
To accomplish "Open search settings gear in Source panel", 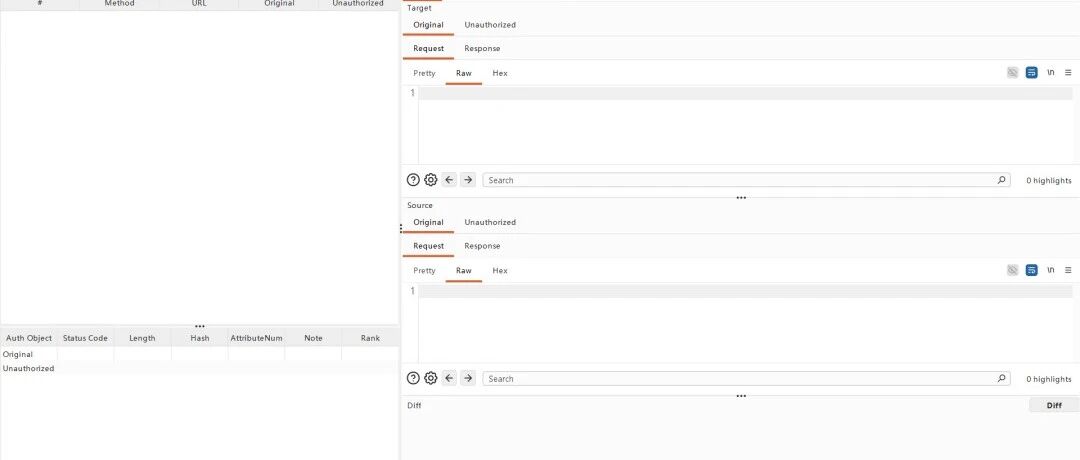I will [x=430, y=378].
